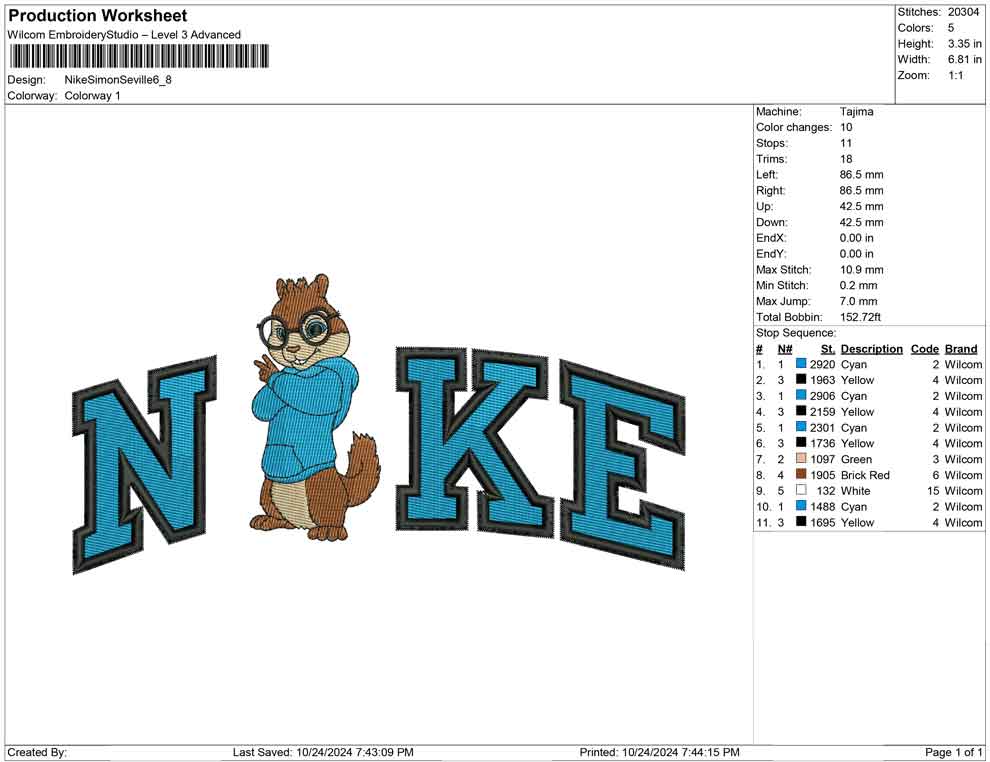Click the cyan swatch in stop row 3
Viewport: 990px width, 762px height.
[801, 395]
